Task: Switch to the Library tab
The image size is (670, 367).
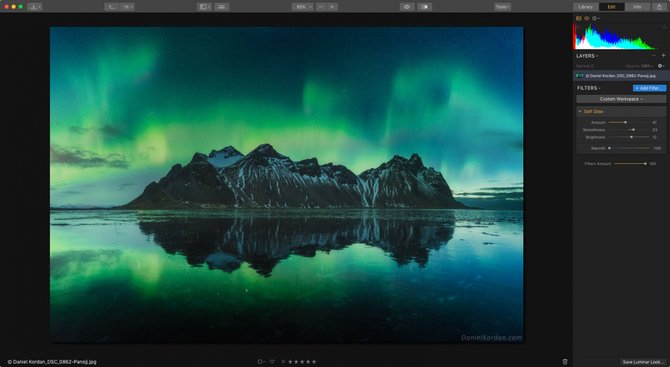Action: (586, 7)
